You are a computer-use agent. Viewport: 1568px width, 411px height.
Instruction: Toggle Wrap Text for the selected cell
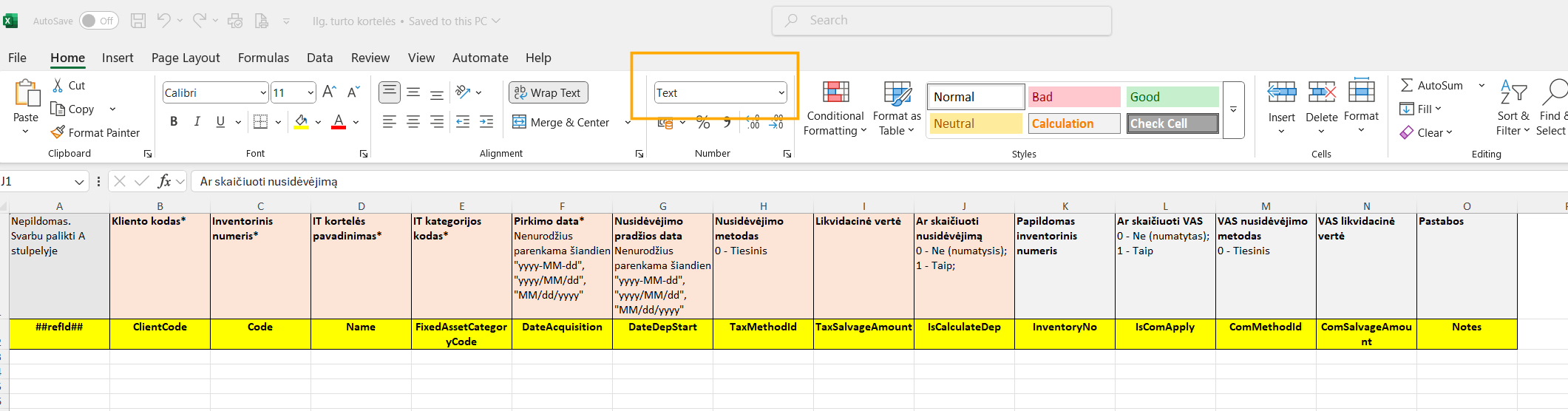tap(548, 92)
